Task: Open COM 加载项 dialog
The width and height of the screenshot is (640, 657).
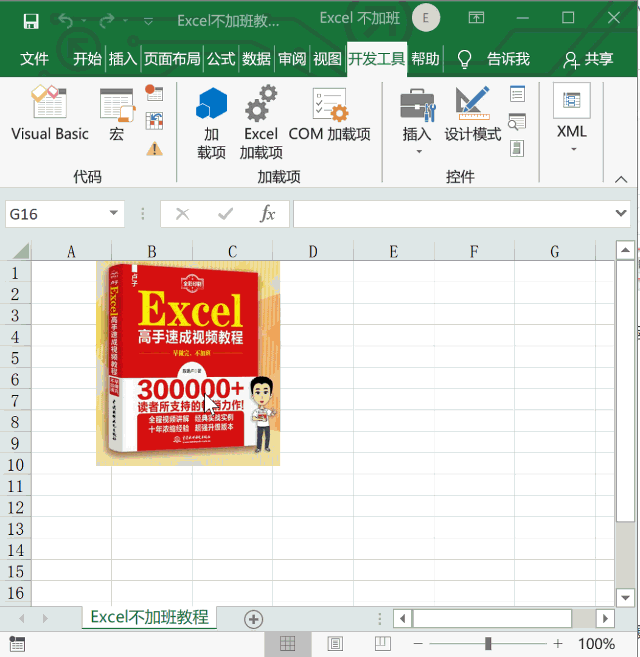Action: (329, 114)
